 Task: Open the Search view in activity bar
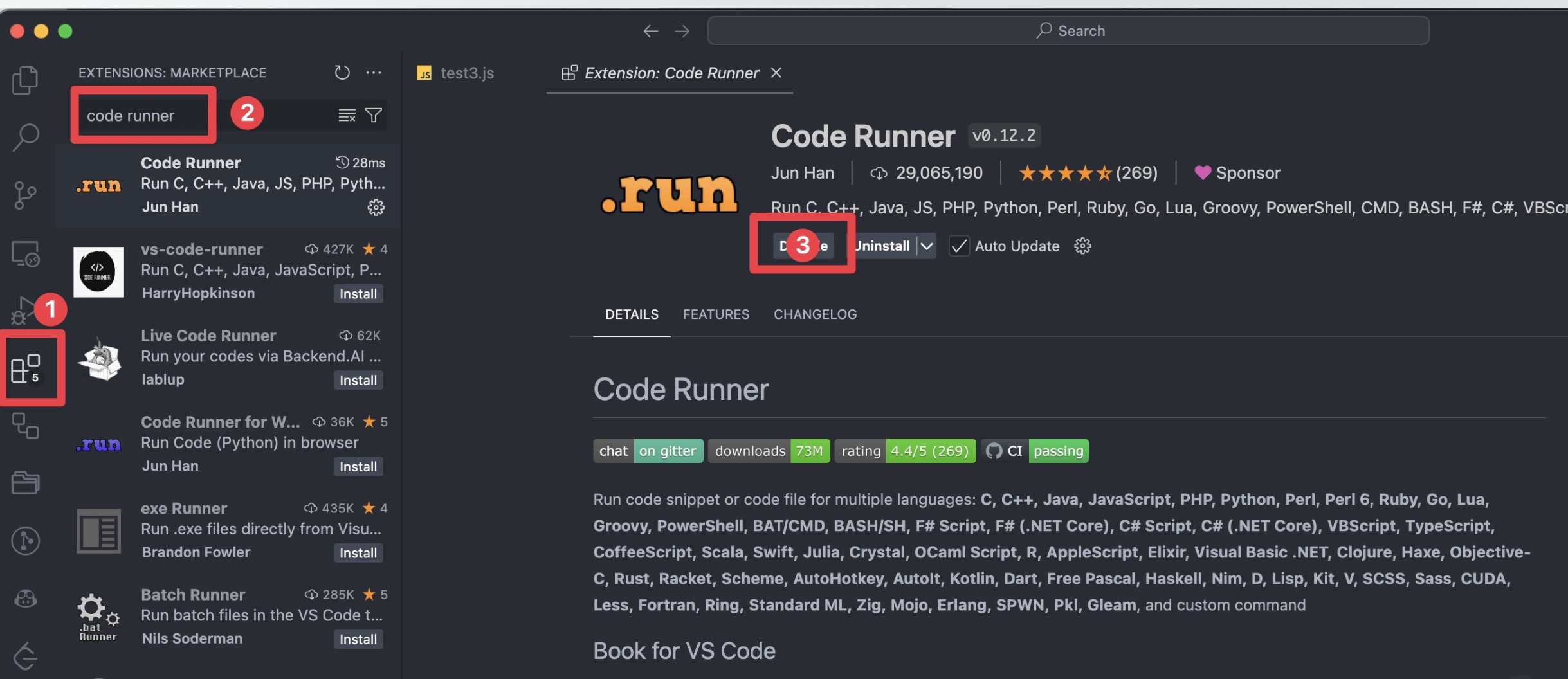pos(26,137)
